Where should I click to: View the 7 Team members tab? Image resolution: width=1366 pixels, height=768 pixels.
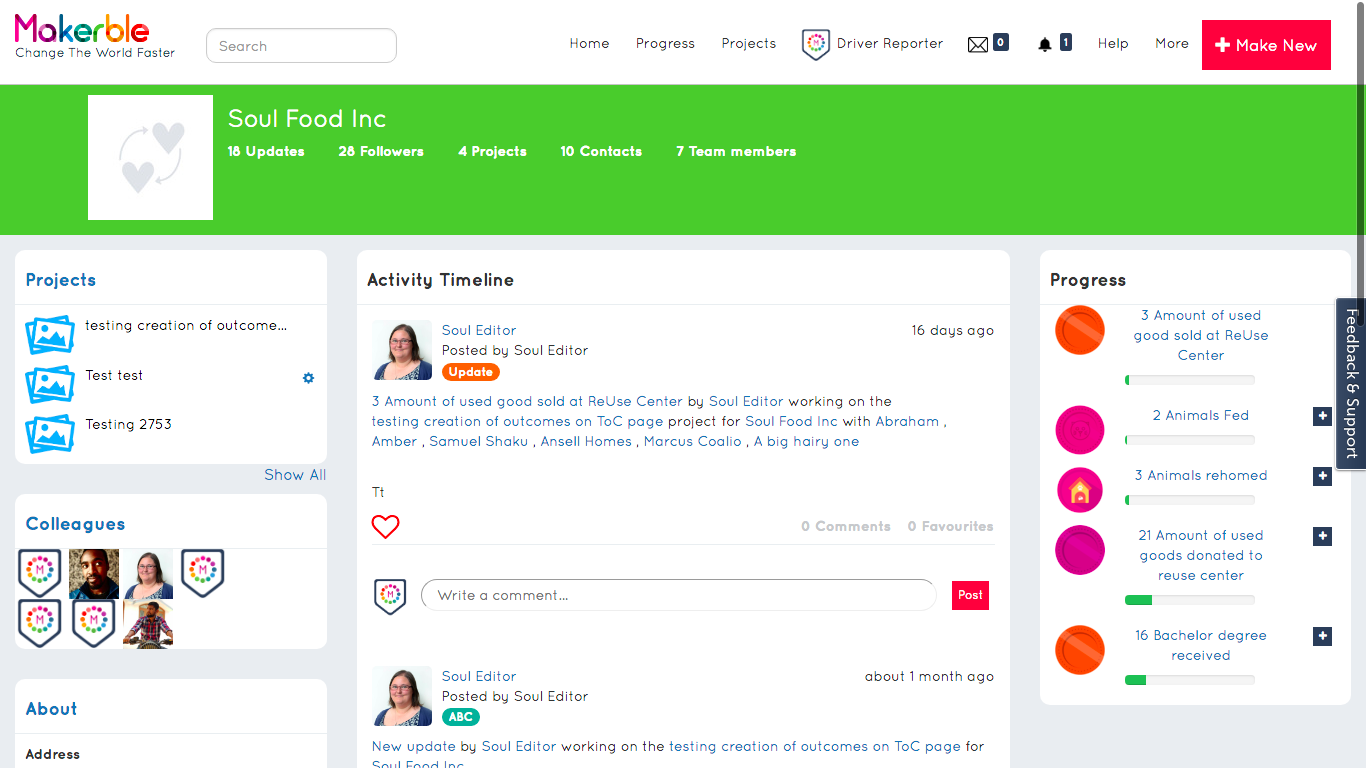736,152
